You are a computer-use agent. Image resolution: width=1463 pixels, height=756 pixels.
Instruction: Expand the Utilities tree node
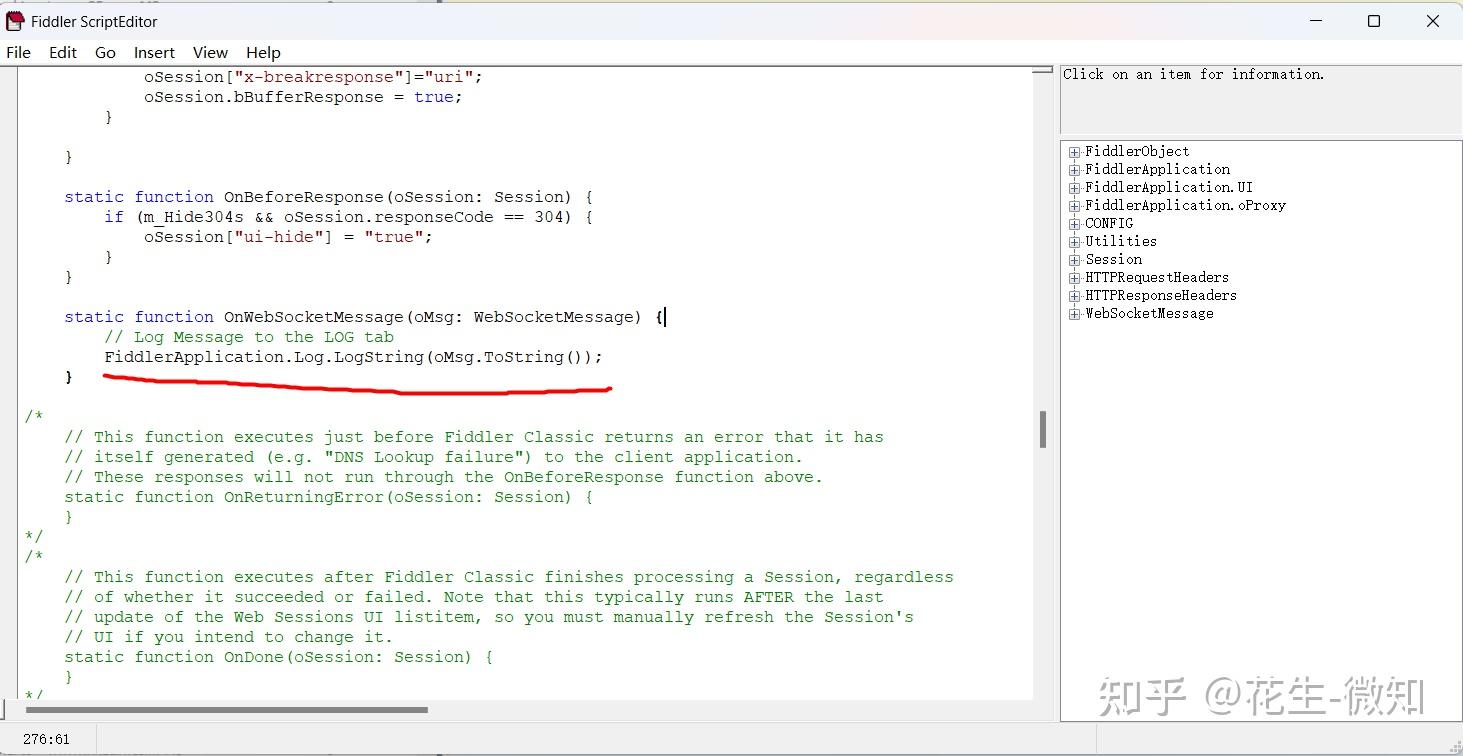coord(1073,241)
